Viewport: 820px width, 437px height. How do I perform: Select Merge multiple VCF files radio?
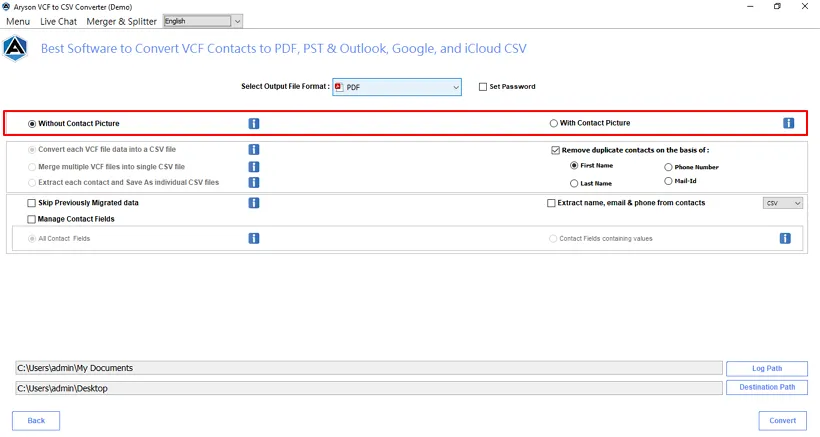(x=32, y=167)
